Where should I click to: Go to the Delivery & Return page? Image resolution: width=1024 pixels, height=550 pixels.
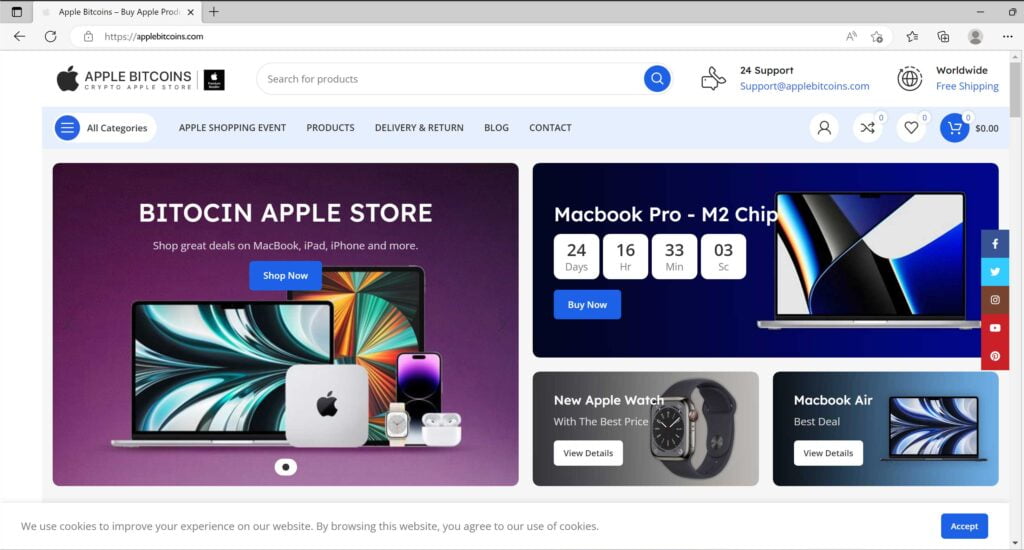[x=419, y=128]
